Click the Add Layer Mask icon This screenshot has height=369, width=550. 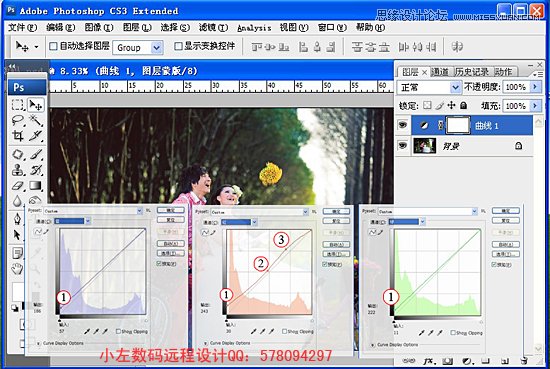pos(447,361)
